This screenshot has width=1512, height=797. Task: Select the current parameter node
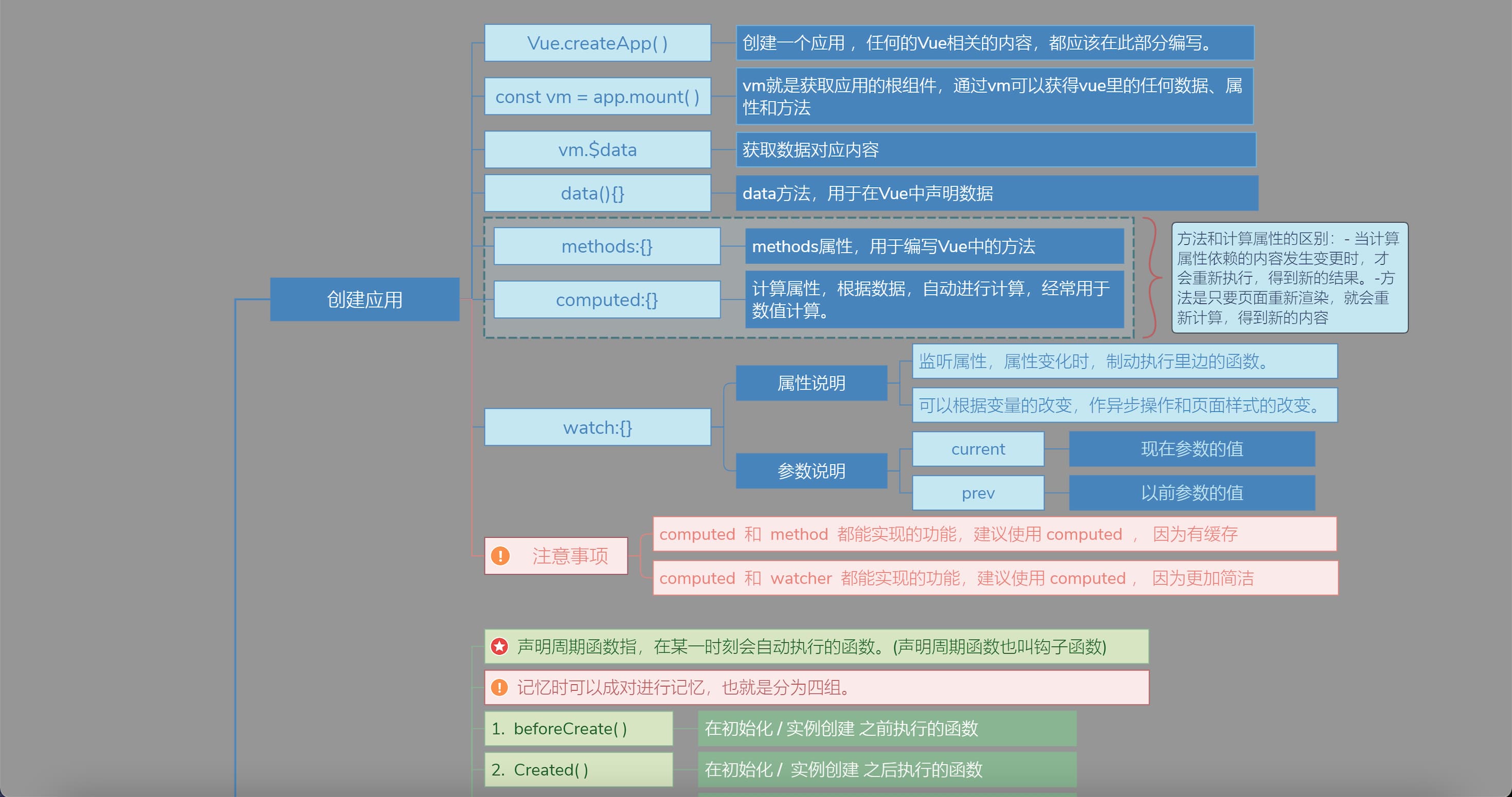point(978,449)
